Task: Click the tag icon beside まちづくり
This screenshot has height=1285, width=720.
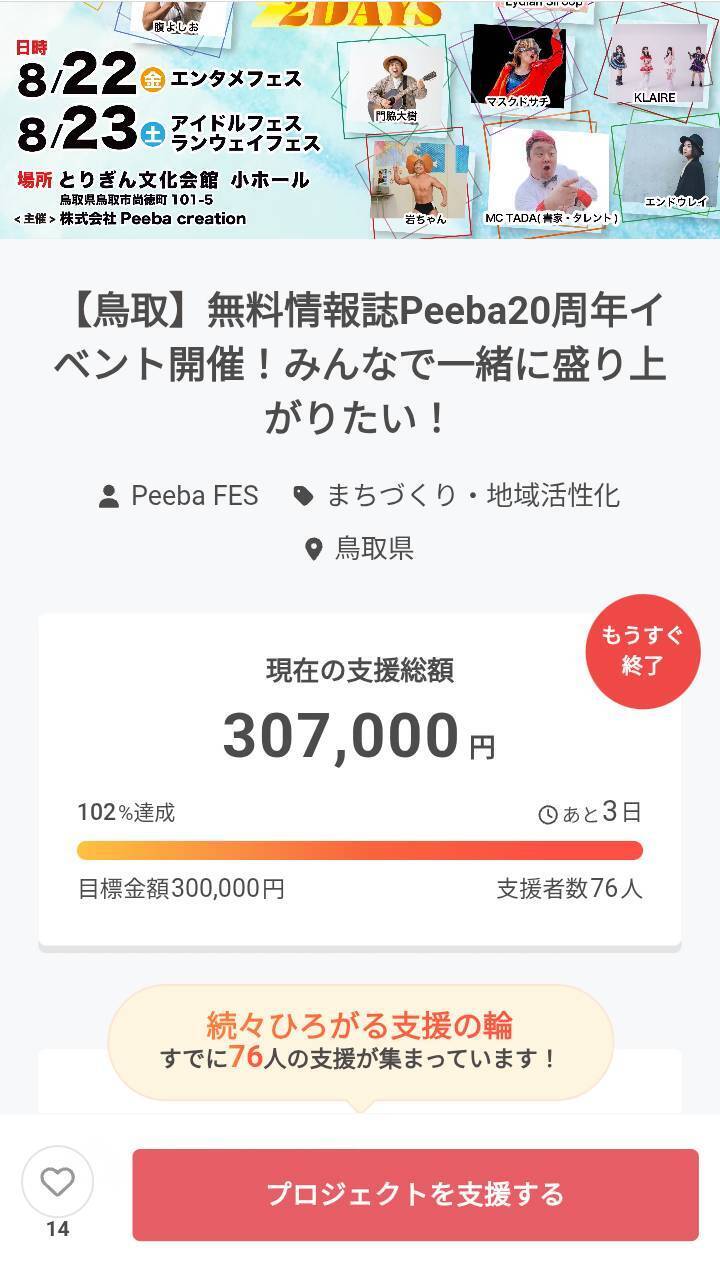Action: [303, 495]
